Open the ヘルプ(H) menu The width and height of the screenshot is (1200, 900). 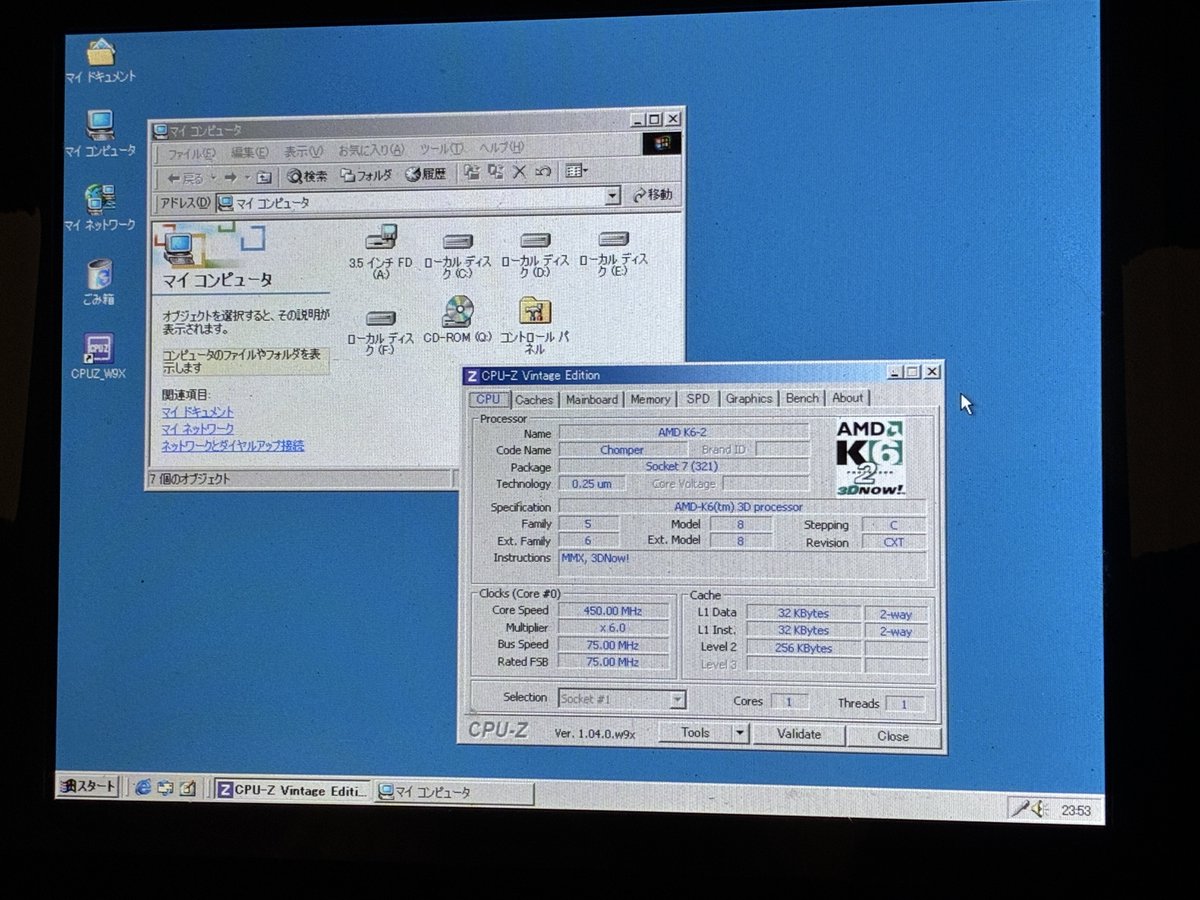501,148
